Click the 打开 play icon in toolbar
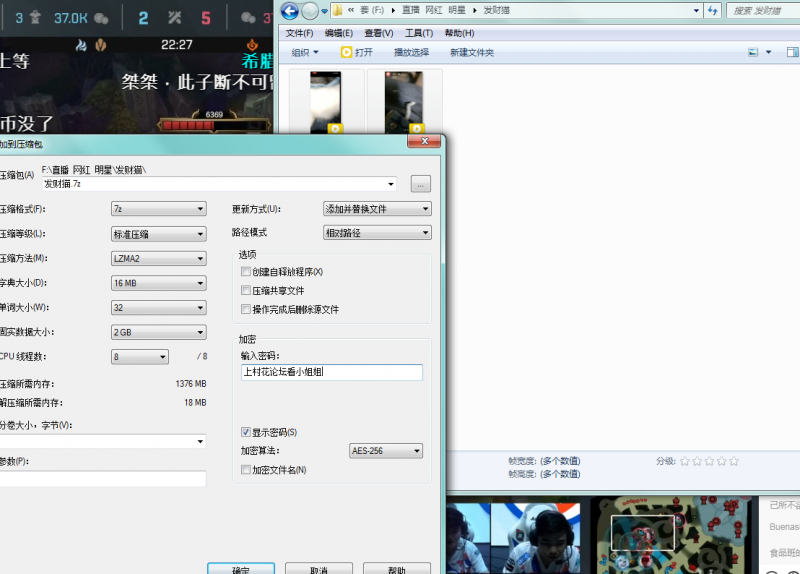This screenshot has height=574, width=800. point(346,52)
